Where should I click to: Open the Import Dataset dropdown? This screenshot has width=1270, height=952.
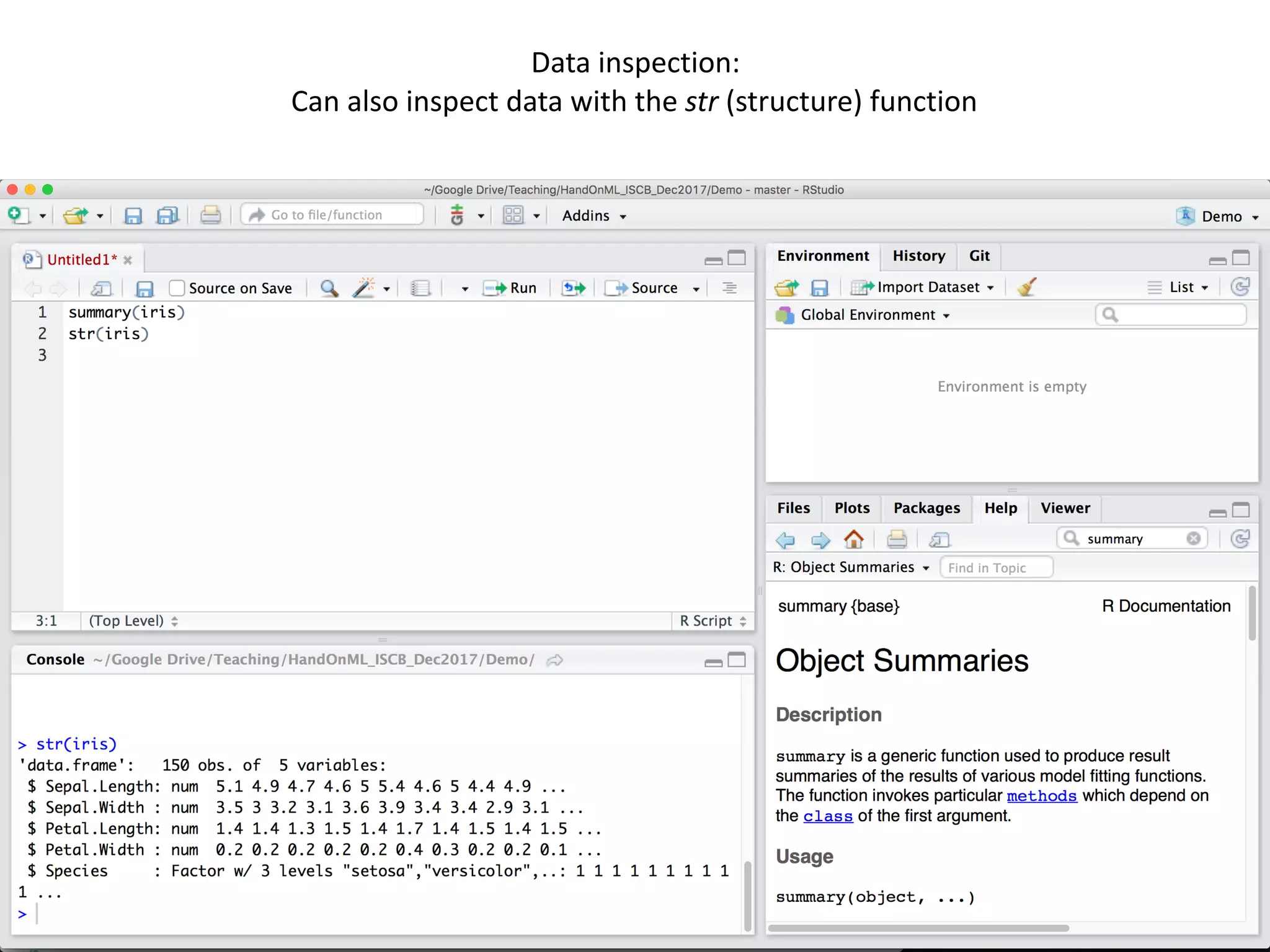(922, 287)
